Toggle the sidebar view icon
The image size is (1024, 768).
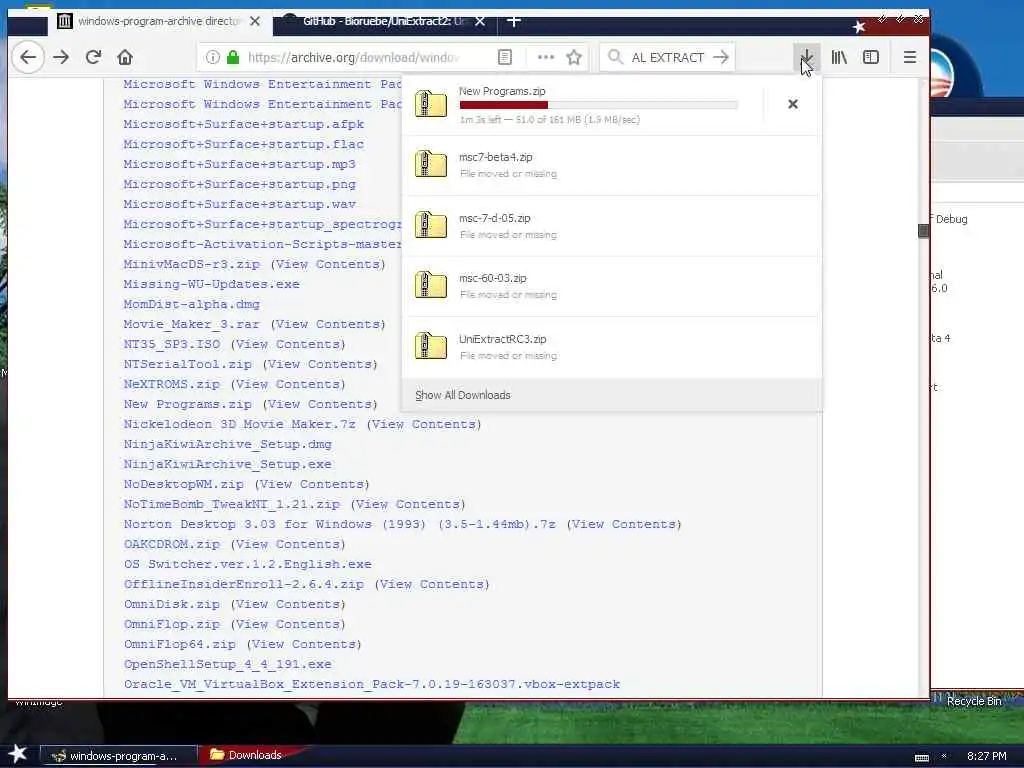point(871,57)
